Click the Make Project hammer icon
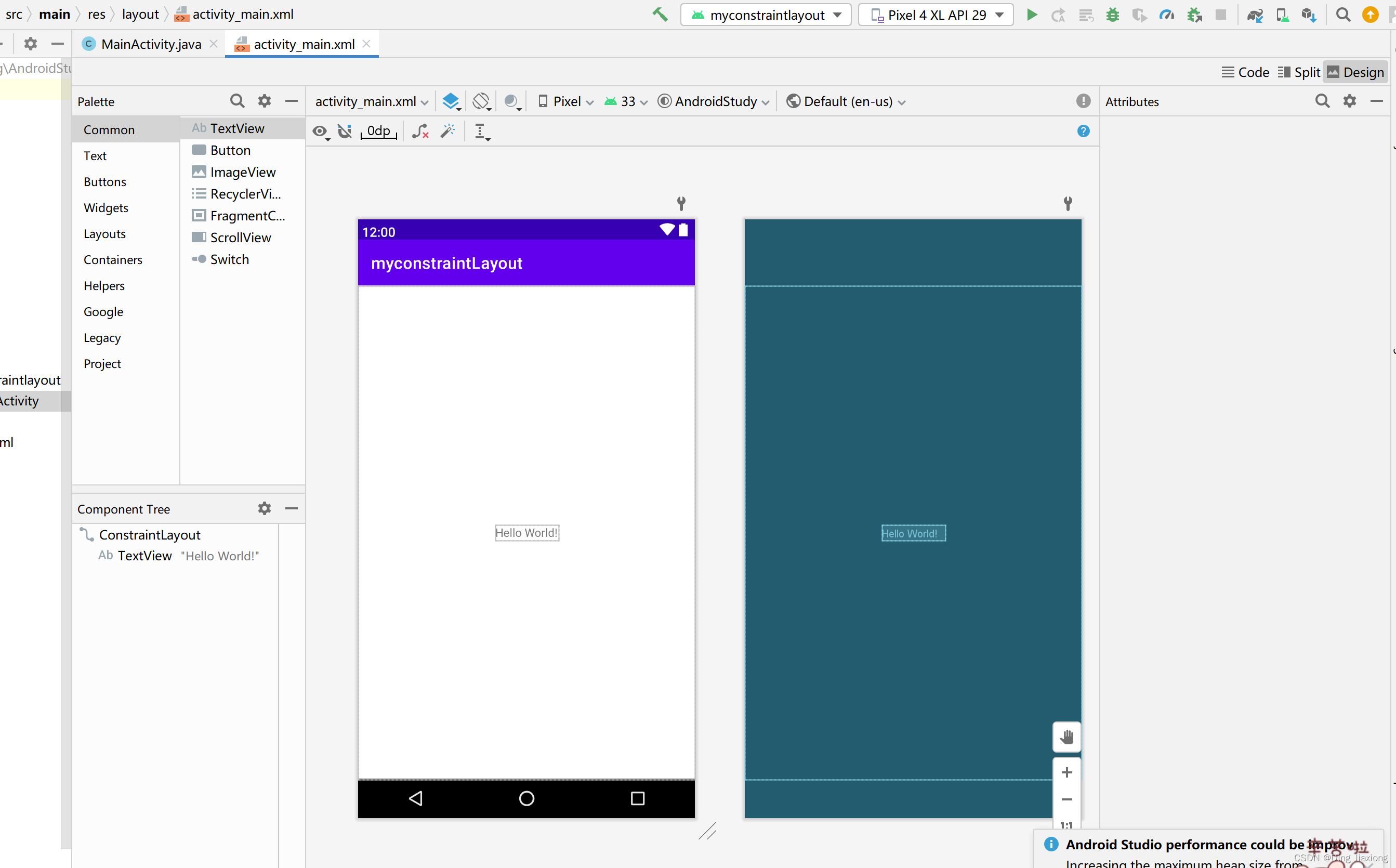Screen dimensions: 1396x868 tap(660, 15)
